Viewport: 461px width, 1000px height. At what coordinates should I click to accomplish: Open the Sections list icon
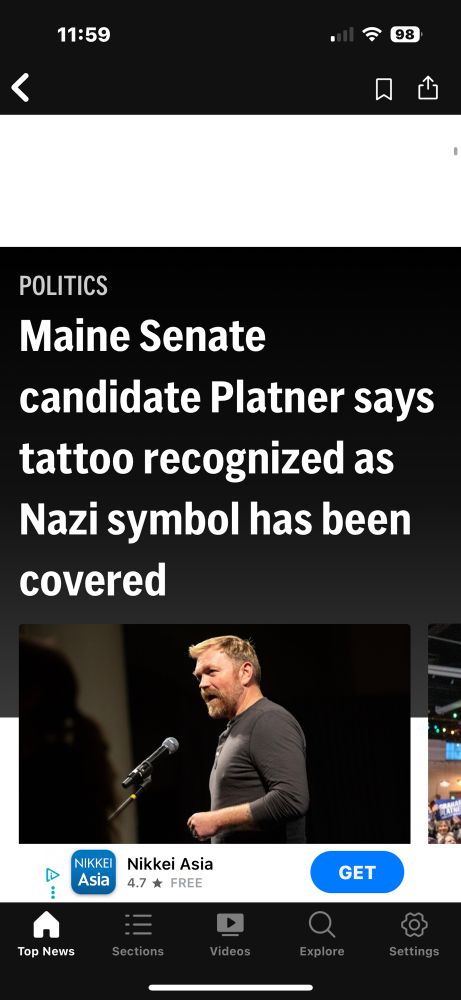tap(138, 924)
